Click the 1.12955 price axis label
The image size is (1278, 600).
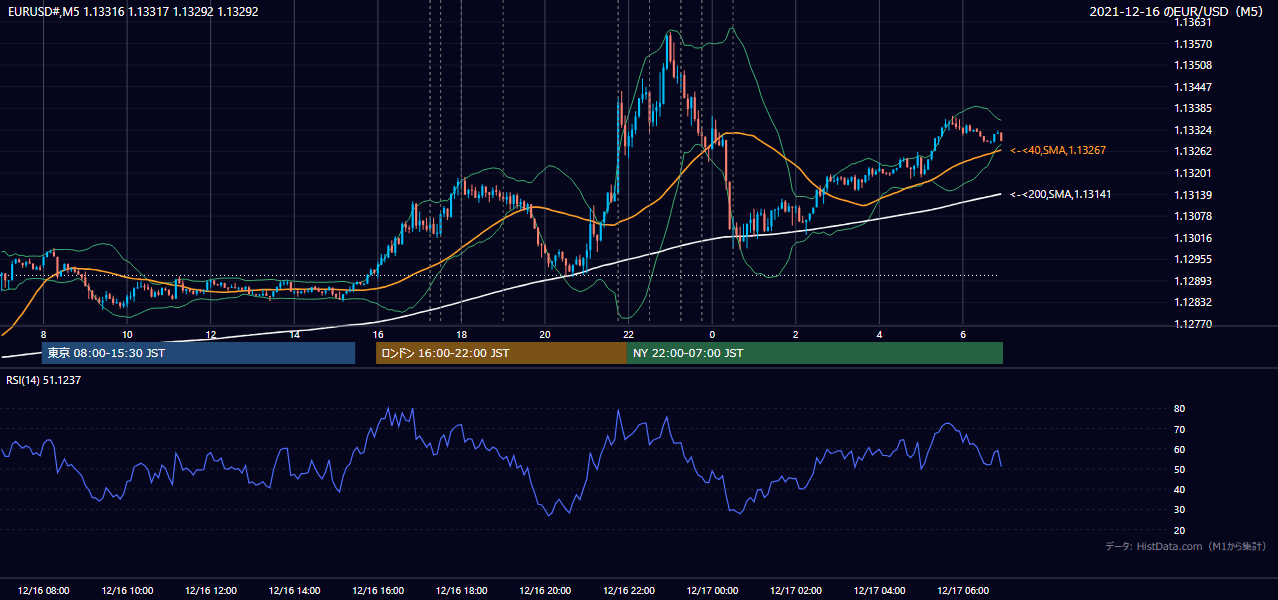[1194, 259]
